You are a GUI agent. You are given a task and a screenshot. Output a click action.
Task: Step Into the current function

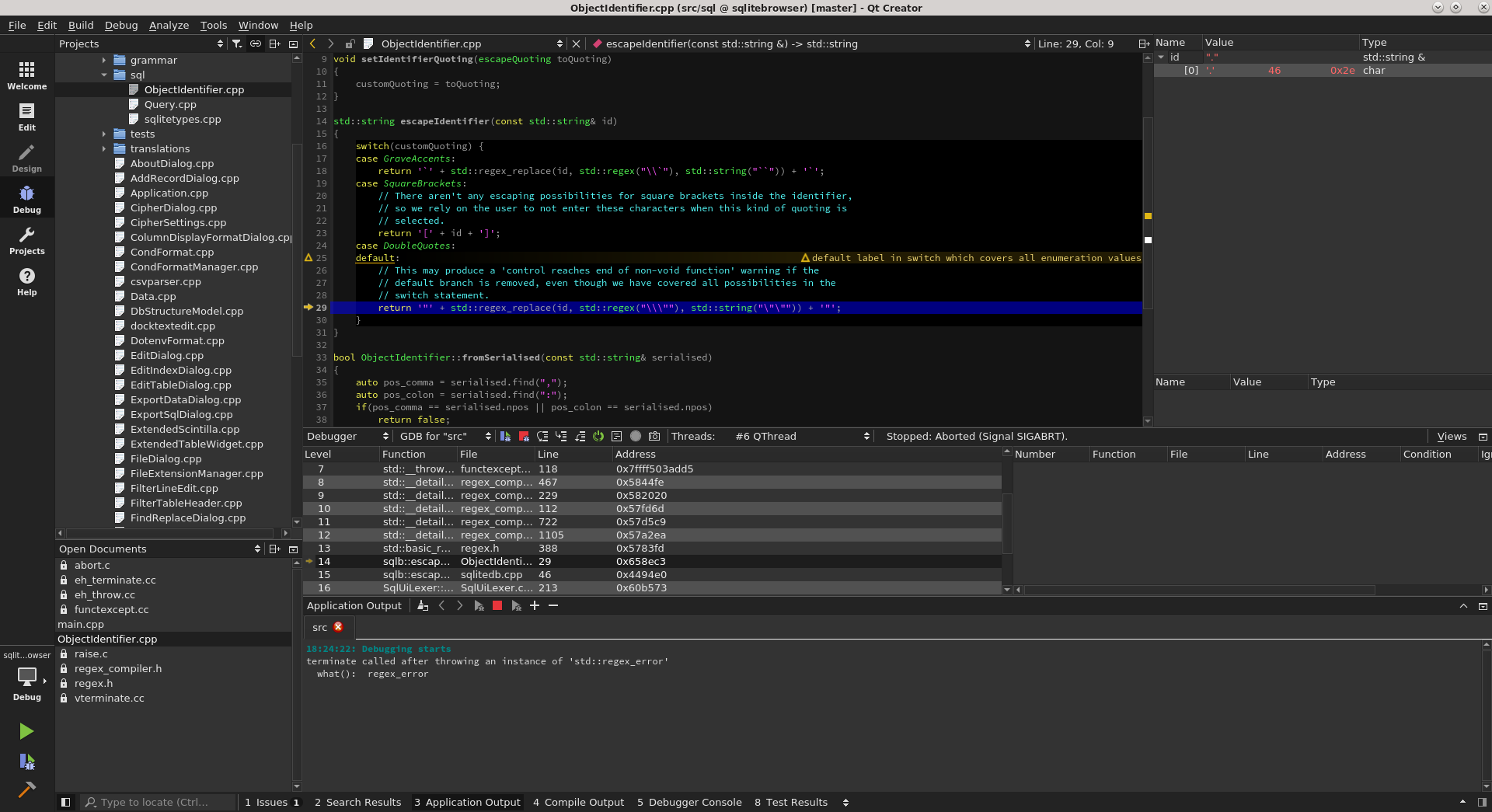[x=561, y=436]
